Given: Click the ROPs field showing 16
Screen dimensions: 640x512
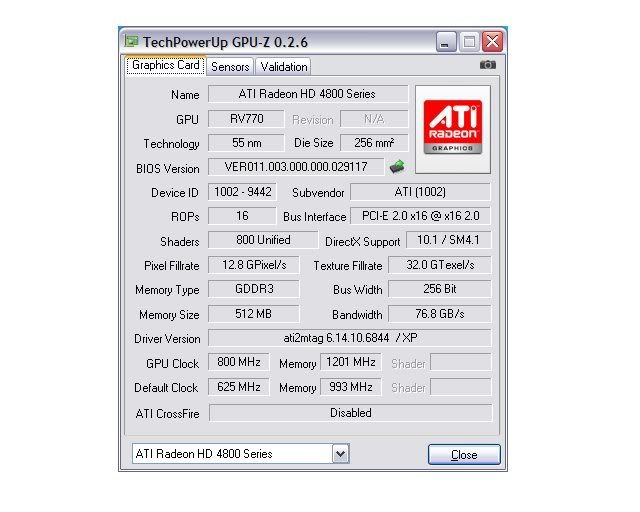Looking at the screenshot, I should pos(242,216).
